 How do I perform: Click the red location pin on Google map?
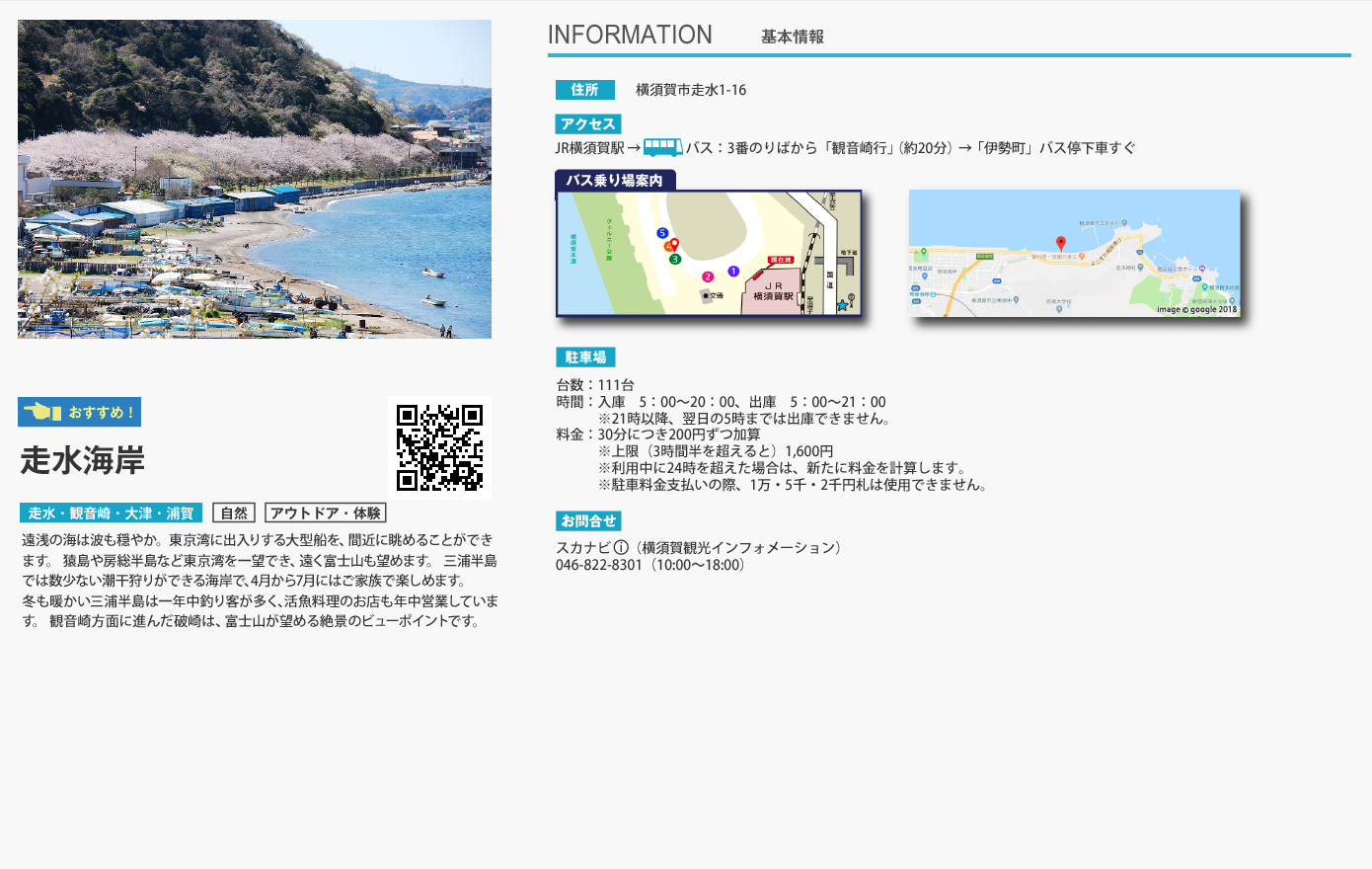pos(1061,243)
